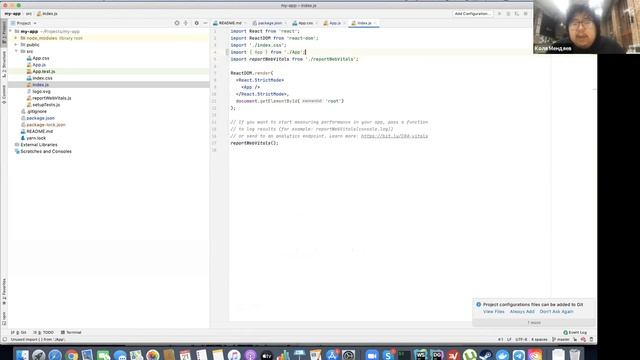Select package-lock.json in project tree
Image resolution: width=640 pixels, height=360 pixels.
pos(46,125)
